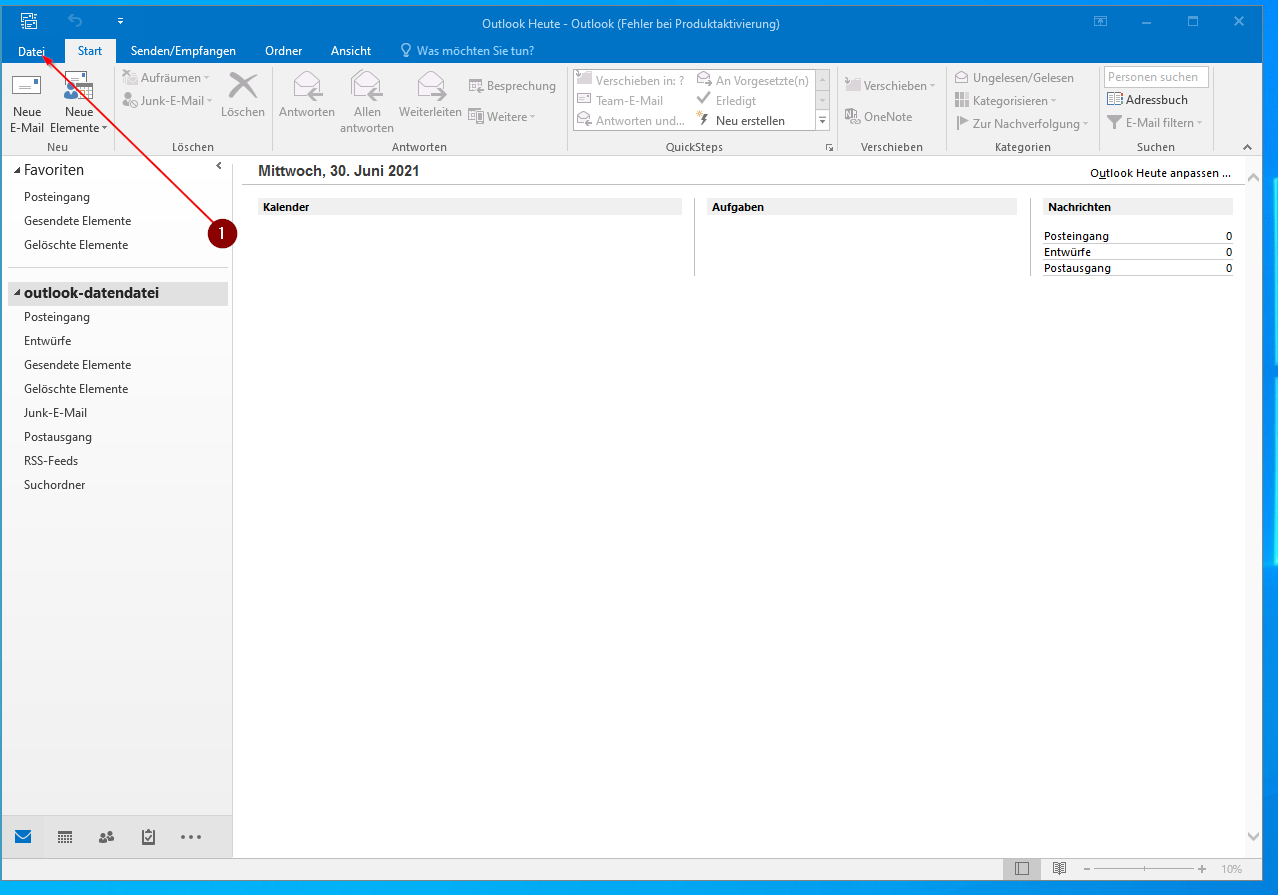The width and height of the screenshot is (1278, 895).
Task: Open the tasks clipboard icon
Action: (148, 837)
